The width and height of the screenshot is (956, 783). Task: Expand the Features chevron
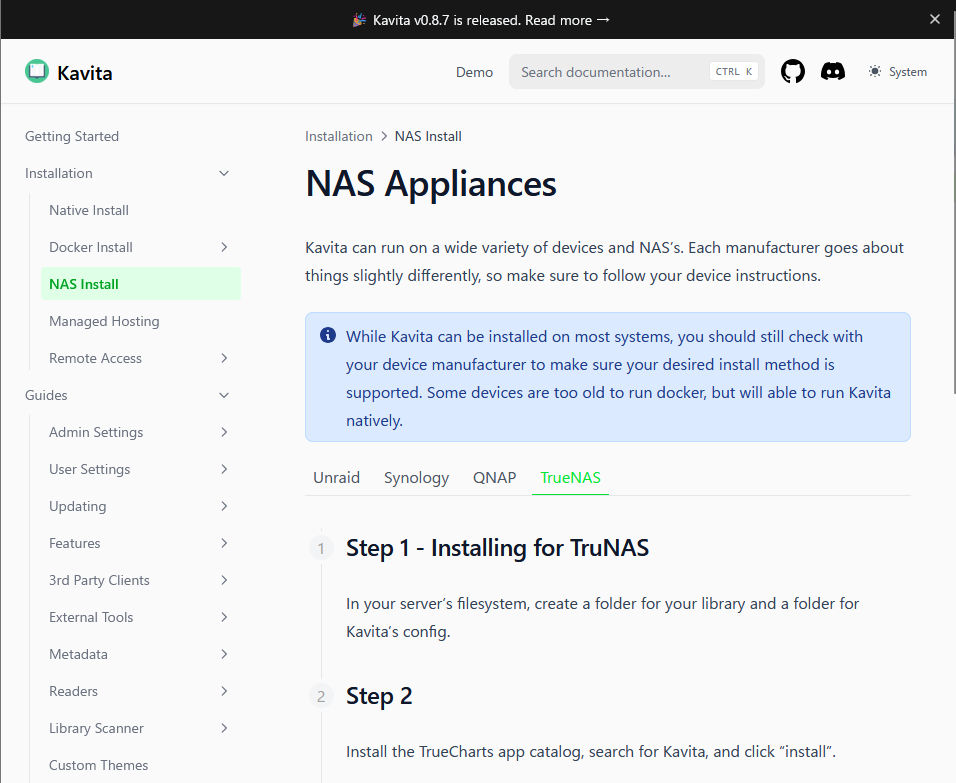[224, 543]
